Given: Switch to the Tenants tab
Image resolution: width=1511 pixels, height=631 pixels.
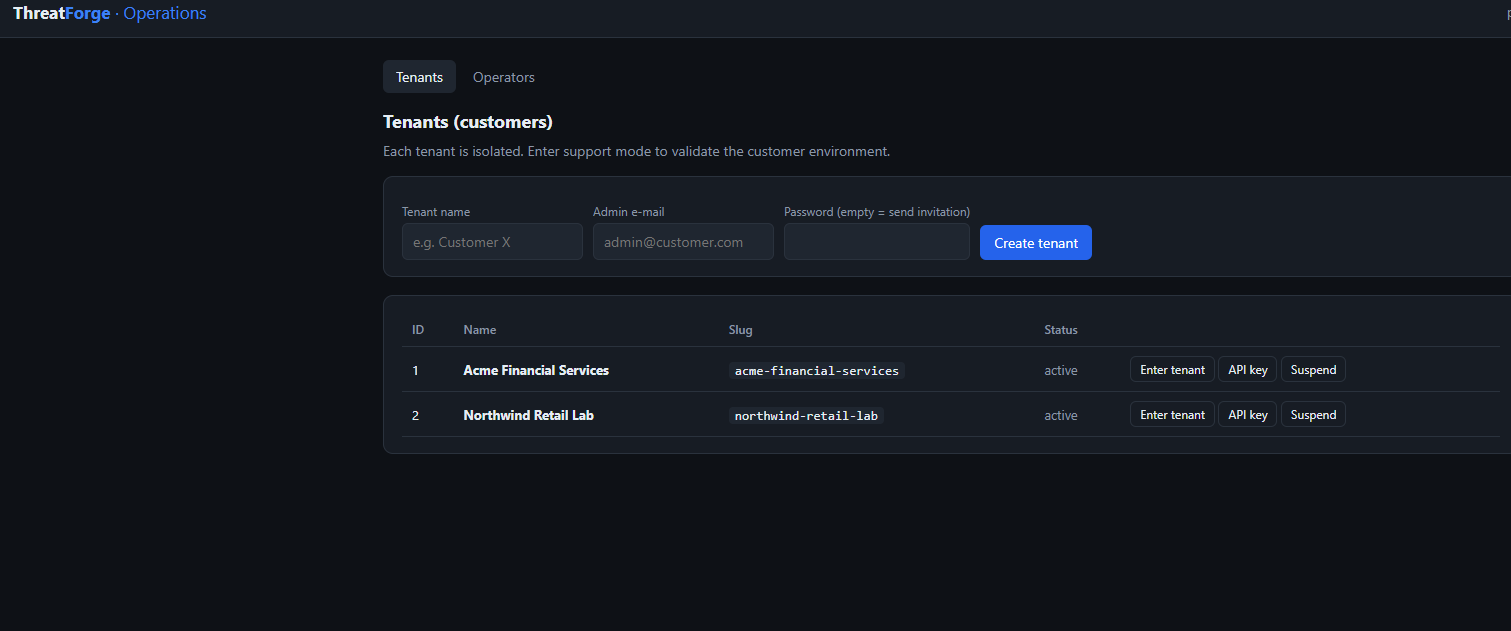Looking at the screenshot, I should point(419,77).
